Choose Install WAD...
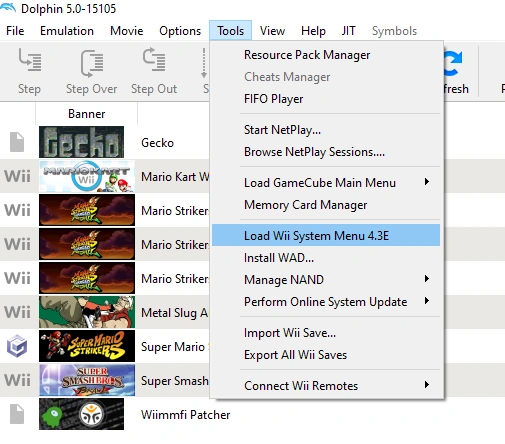The image size is (505, 444). [x=326, y=258]
